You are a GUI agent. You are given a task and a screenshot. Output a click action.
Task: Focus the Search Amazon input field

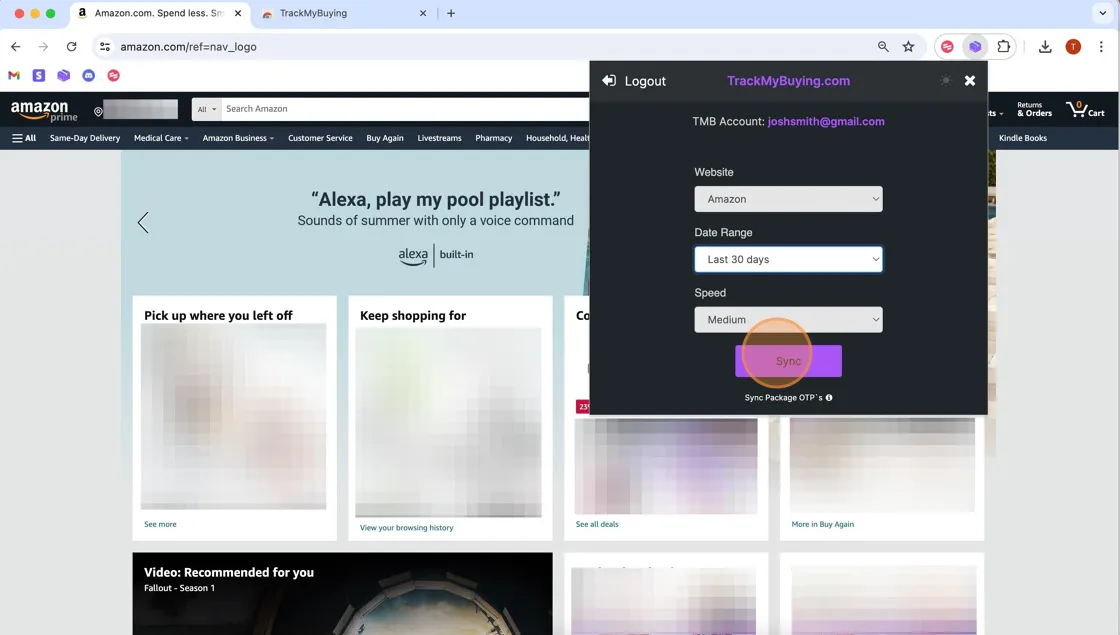click(x=406, y=109)
